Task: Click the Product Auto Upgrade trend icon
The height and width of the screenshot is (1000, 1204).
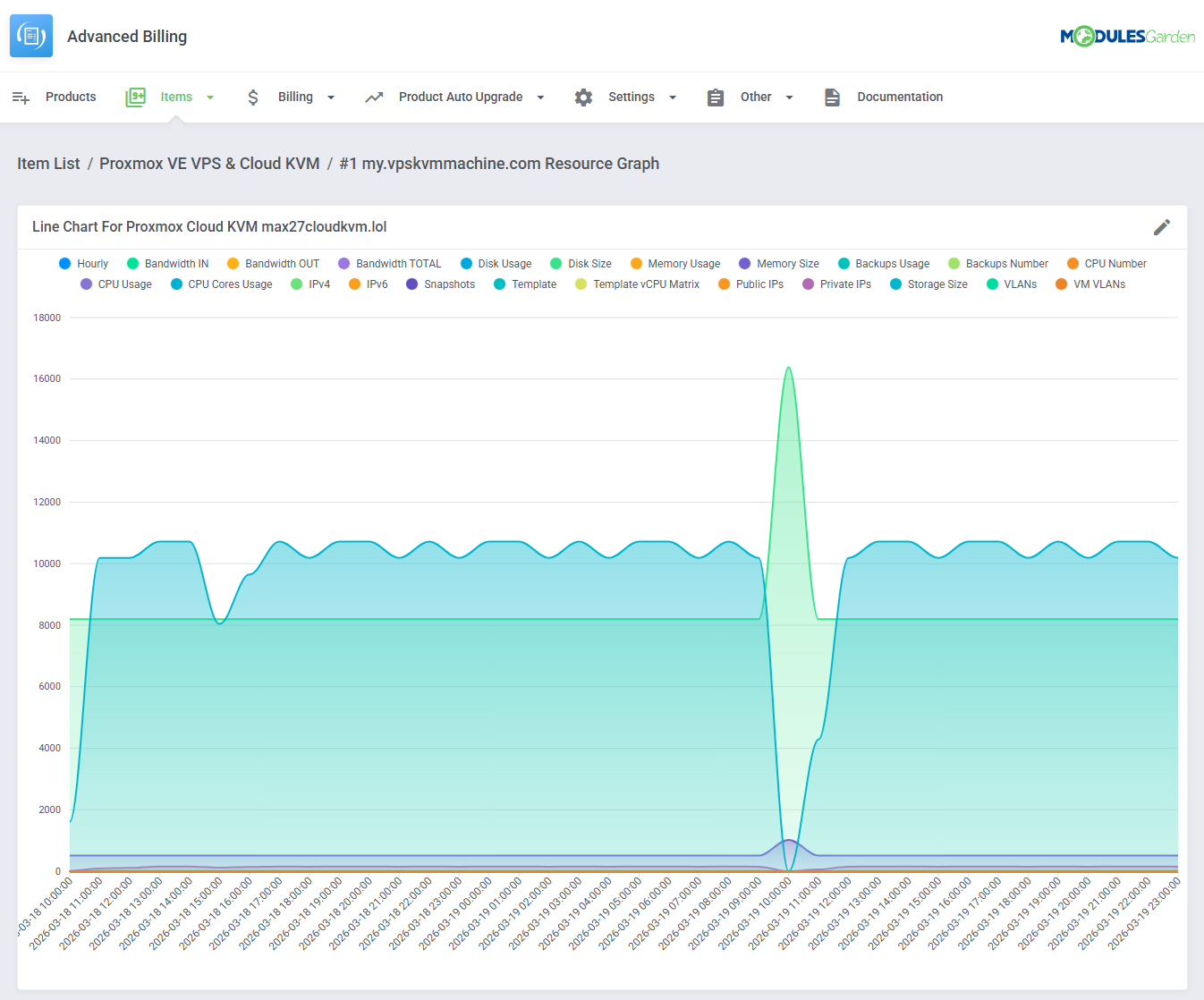Action: click(374, 97)
